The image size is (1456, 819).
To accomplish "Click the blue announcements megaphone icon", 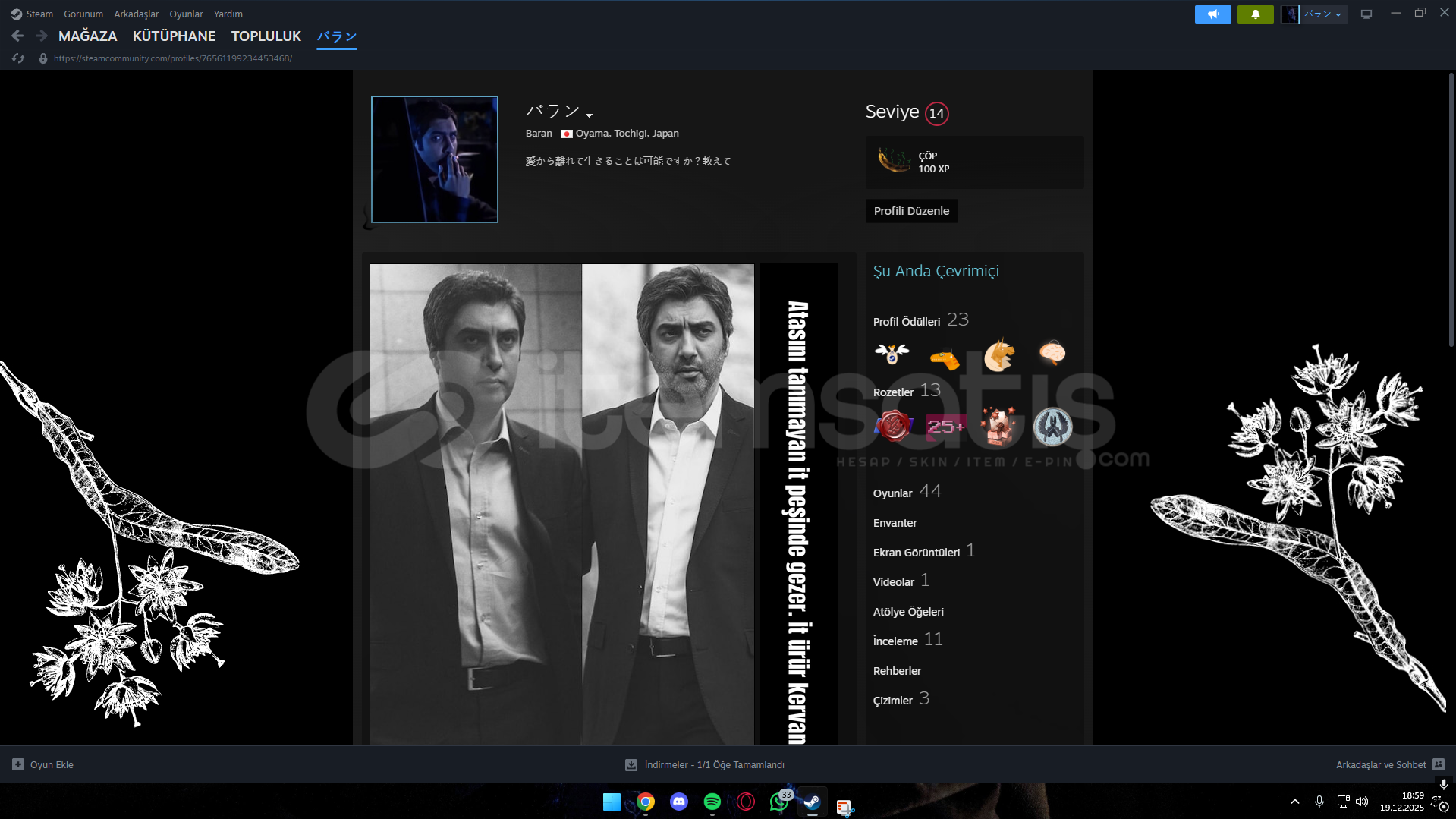I will 1212,14.
